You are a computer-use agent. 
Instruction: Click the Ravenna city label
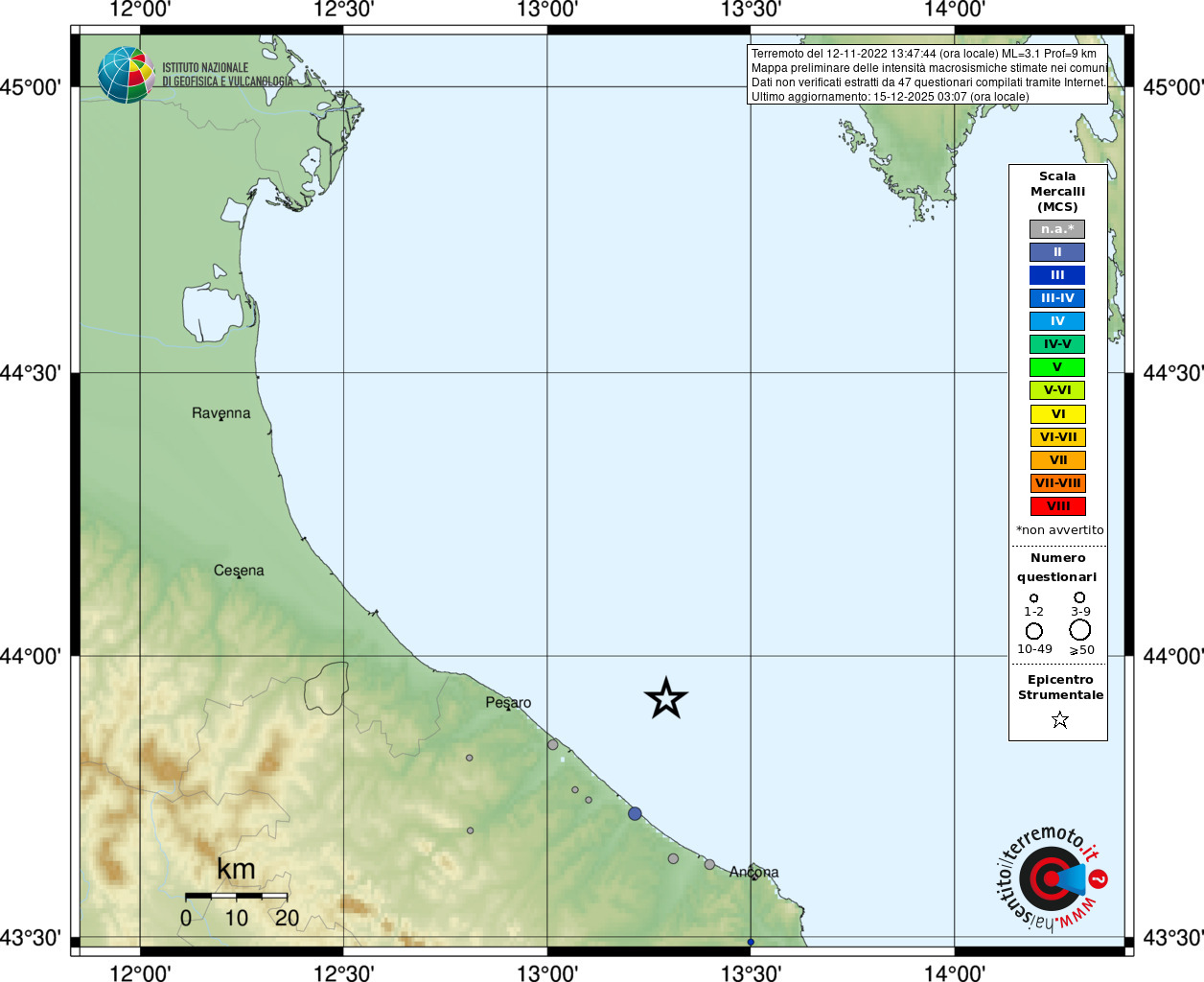pos(220,413)
